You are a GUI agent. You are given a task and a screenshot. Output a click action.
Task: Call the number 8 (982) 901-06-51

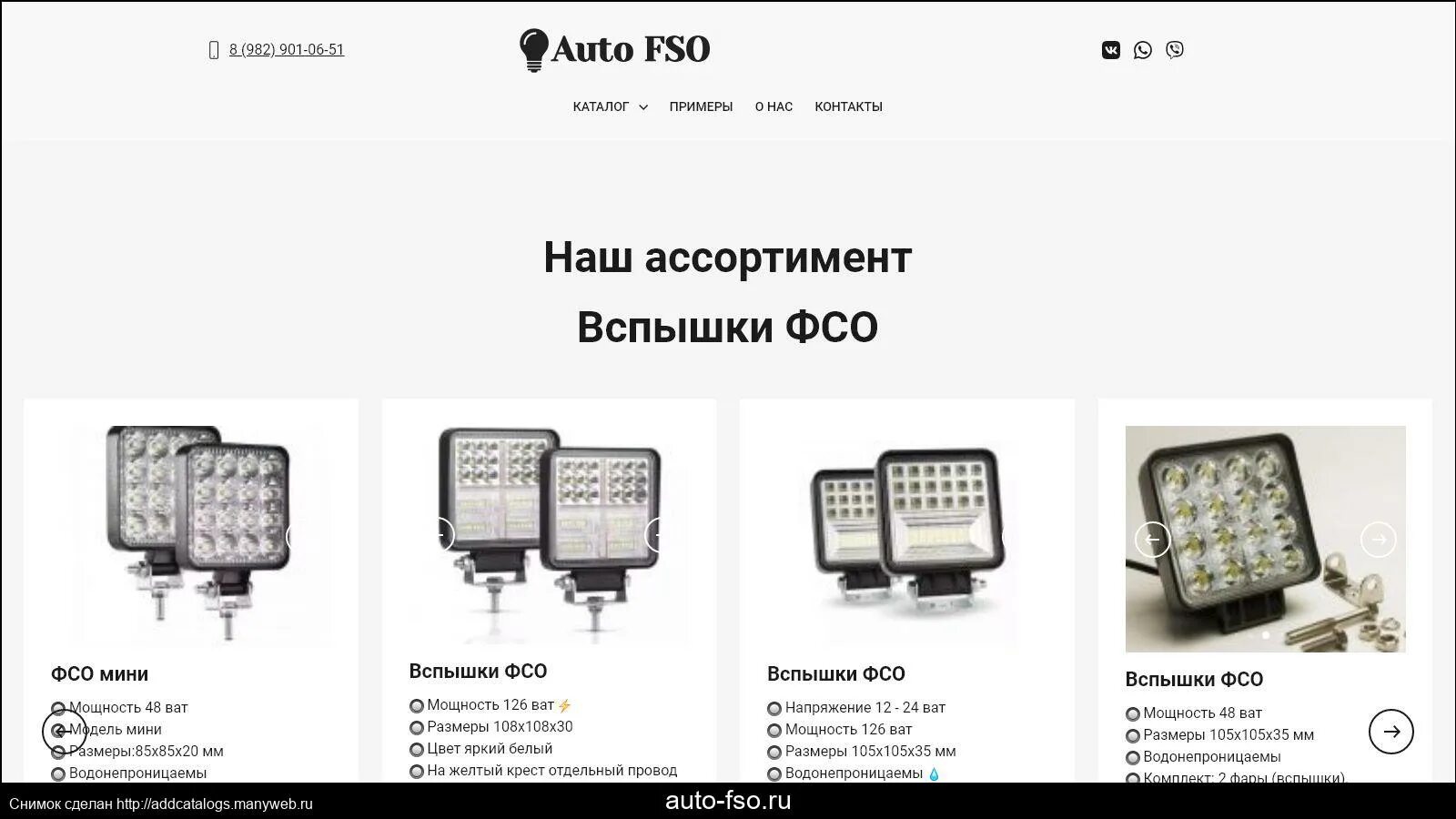click(x=287, y=50)
